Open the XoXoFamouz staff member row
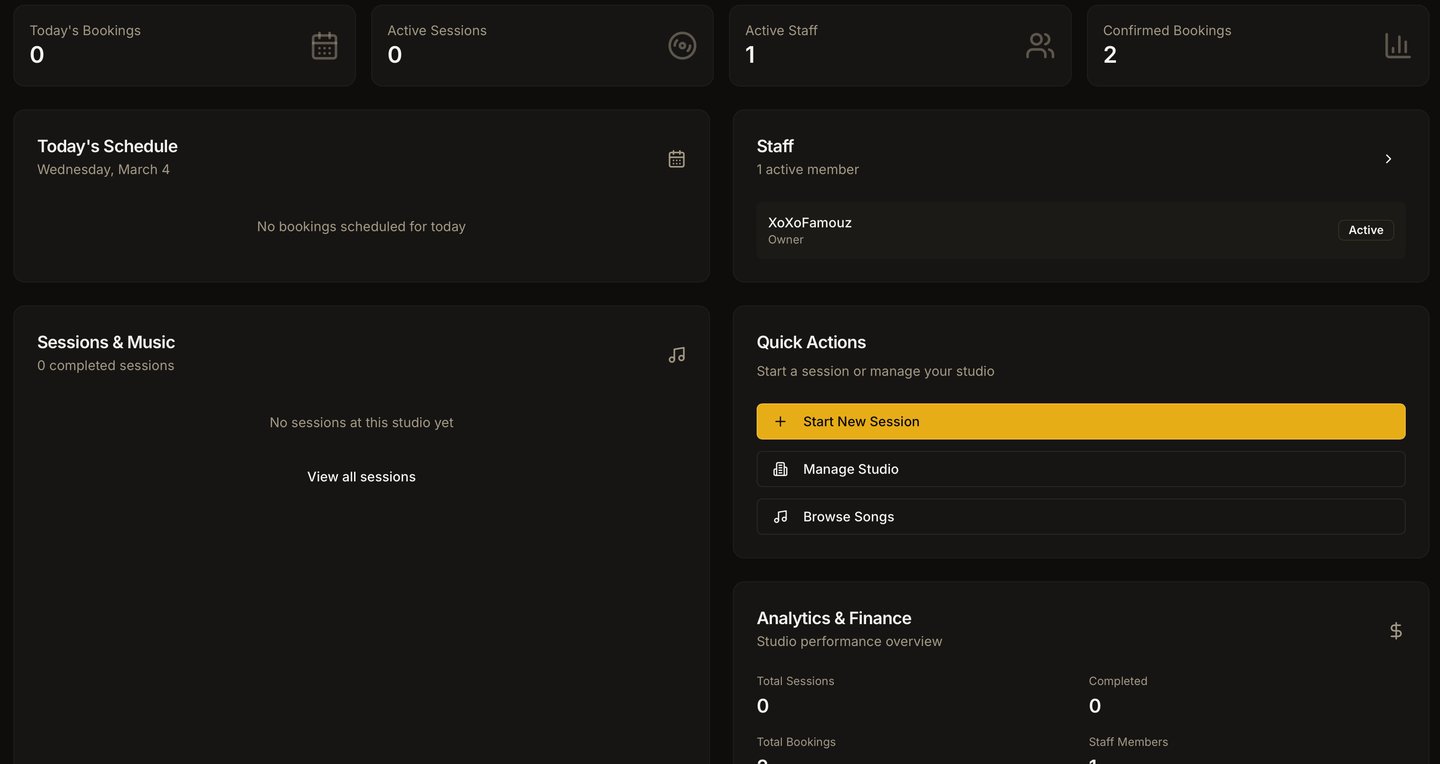The image size is (1440, 764). (1000, 230)
